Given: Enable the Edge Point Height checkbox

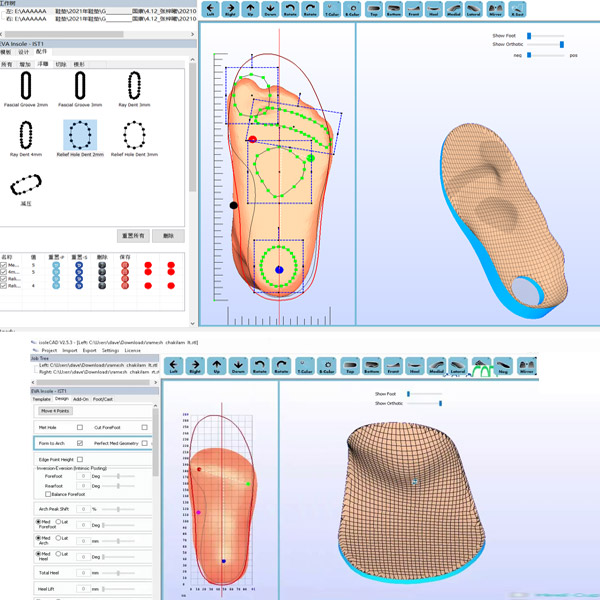Looking at the screenshot, I should [80, 459].
